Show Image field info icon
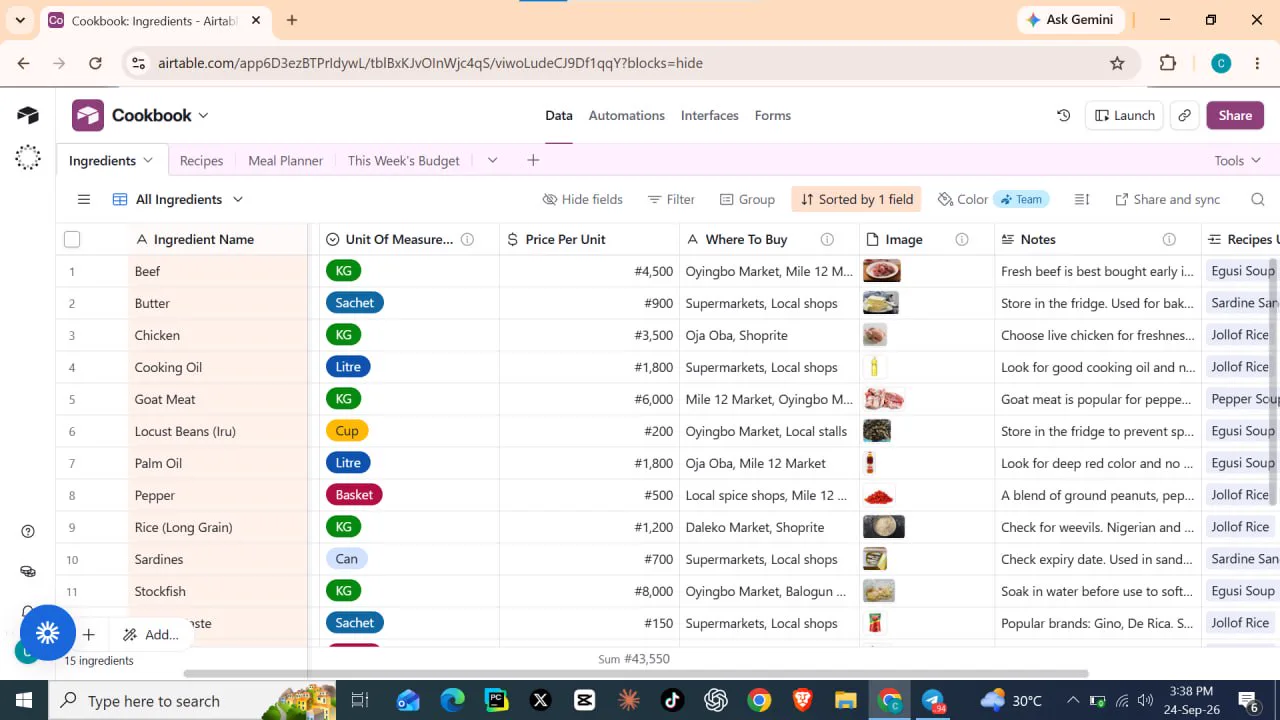Image resolution: width=1280 pixels, height=720 pixels. (x=962, y=239)
